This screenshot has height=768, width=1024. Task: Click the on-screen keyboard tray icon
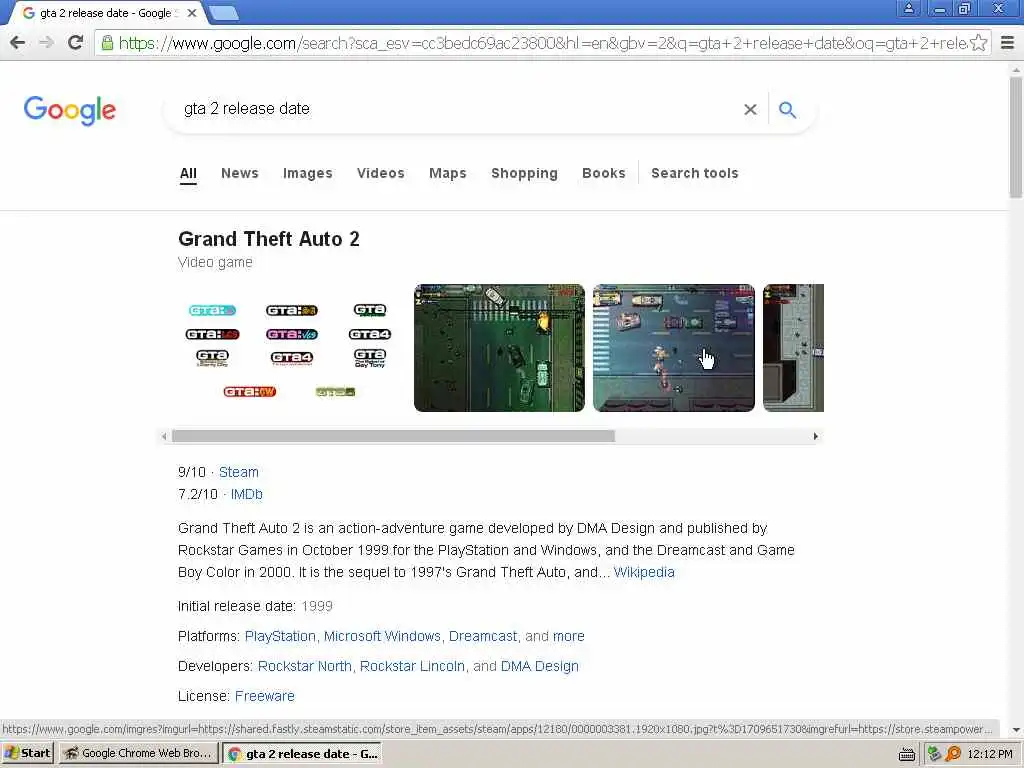(x=906, y=754)
